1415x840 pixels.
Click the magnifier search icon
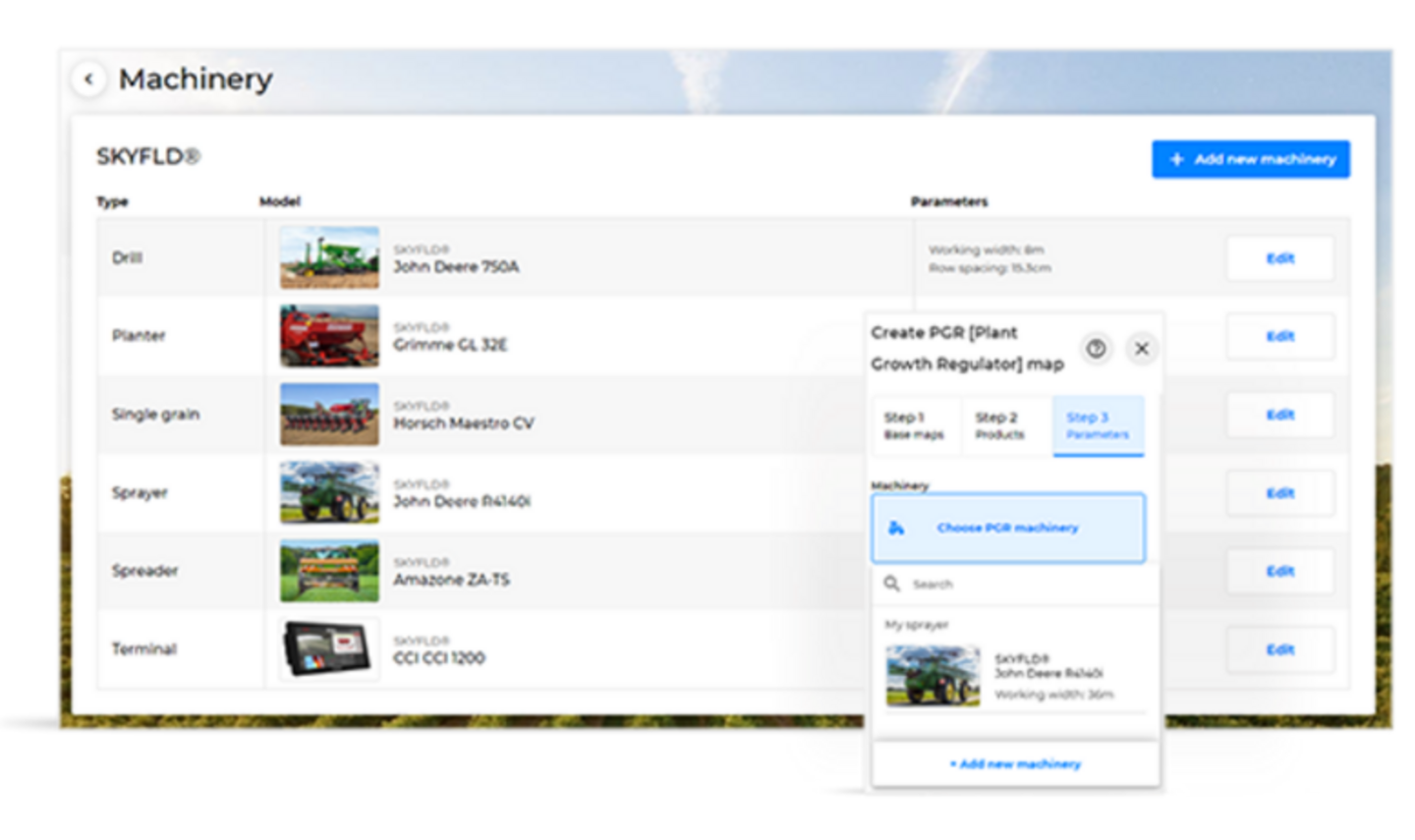pos(891,584)
